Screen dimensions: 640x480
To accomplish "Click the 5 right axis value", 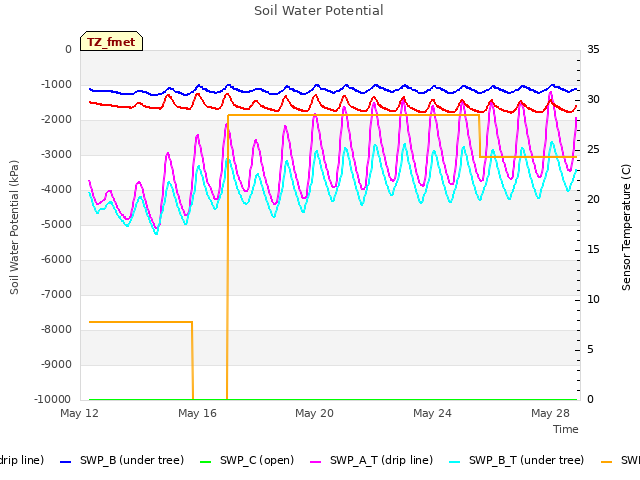I will point(590,349).
